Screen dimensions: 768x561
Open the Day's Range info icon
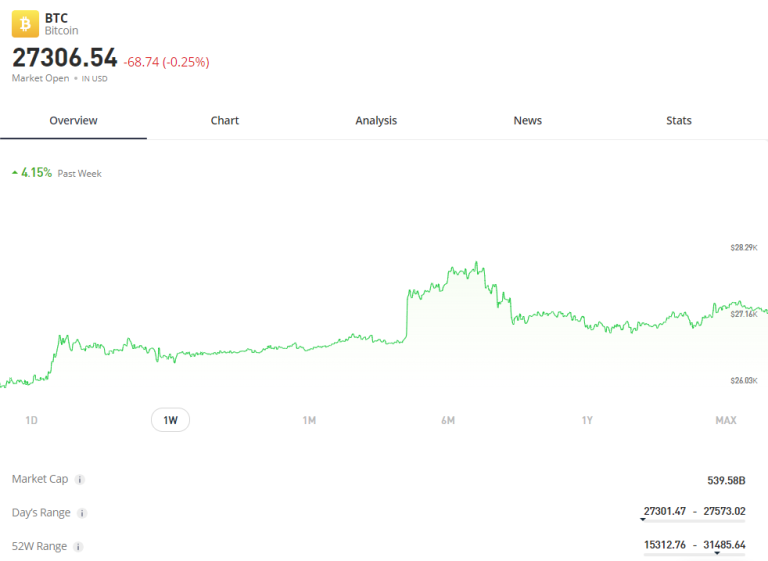pos(82,513)
